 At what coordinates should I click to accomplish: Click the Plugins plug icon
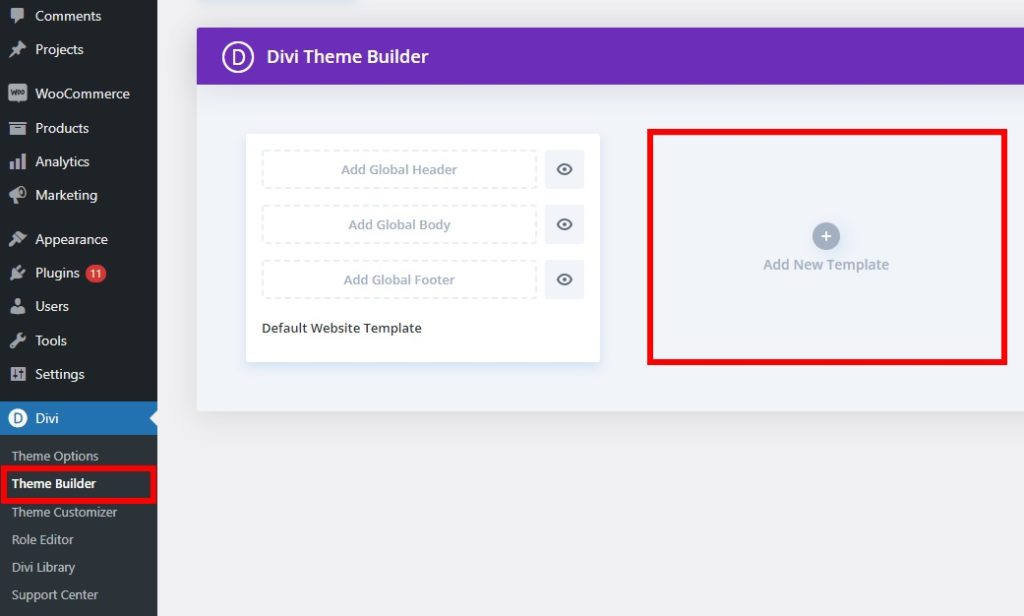coord(18,273)
